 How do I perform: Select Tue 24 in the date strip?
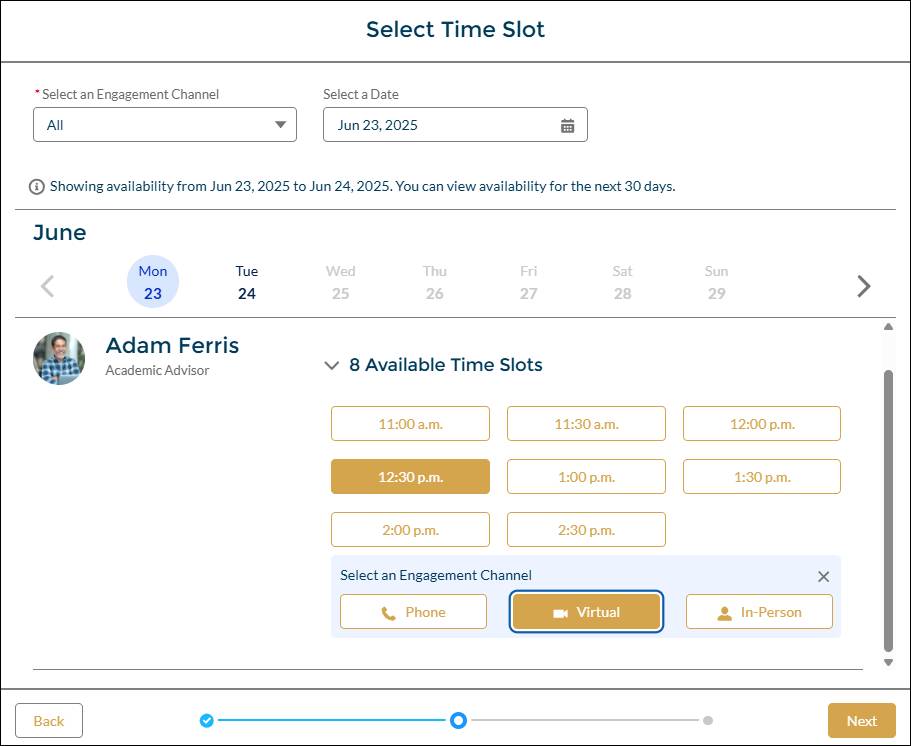pos(246,282)
